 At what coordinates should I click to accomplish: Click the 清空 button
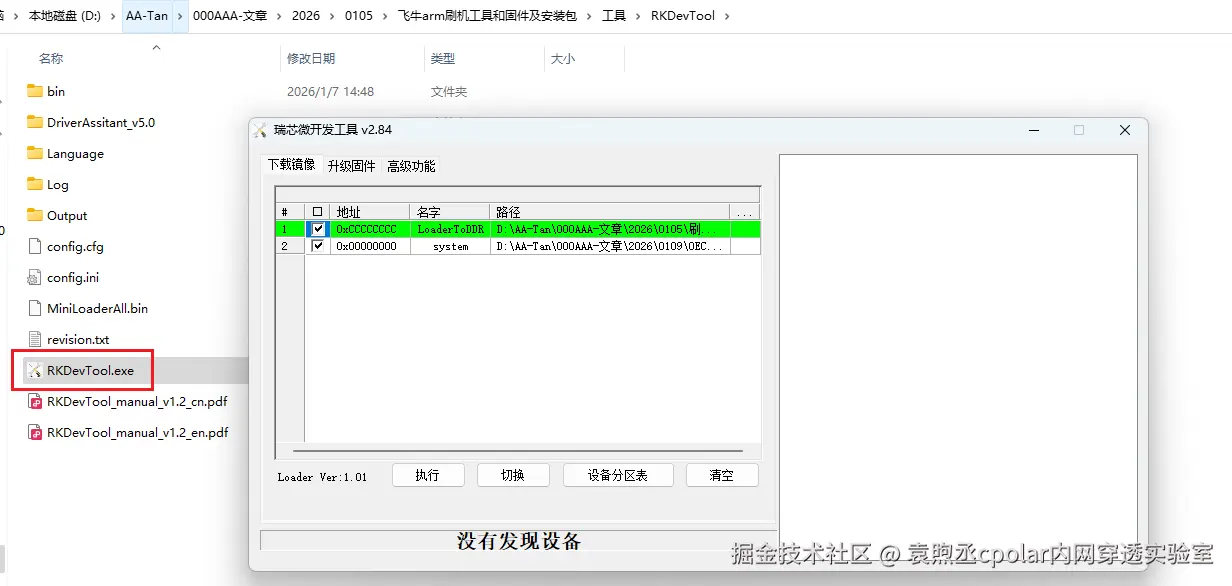722,475
